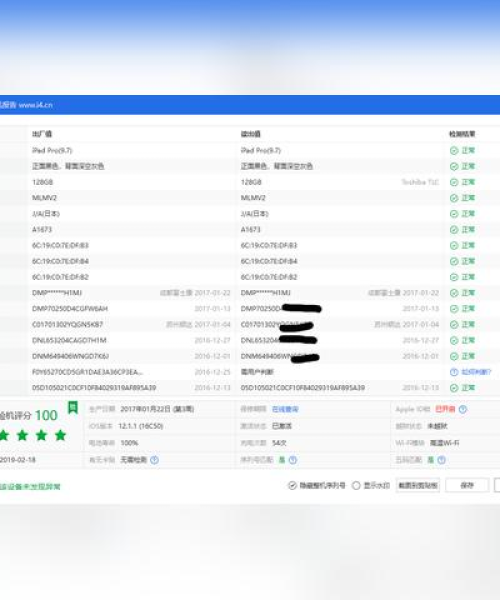Click the battery life value 100%
Image resolution: width=500 pixels, height=600 pixels.
129,443
